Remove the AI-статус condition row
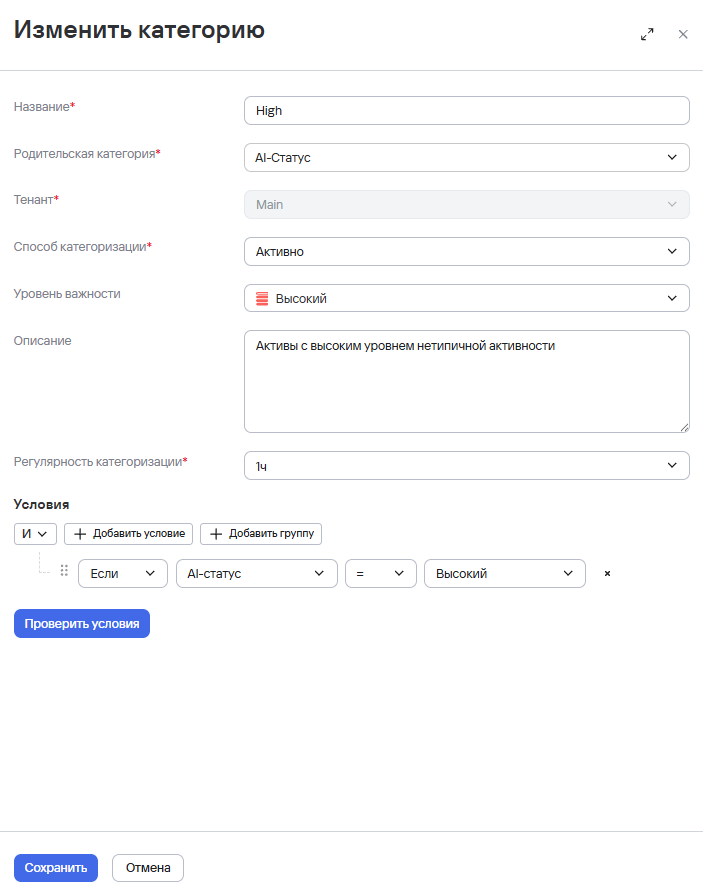This screenshot has width=703, height=896. click(x=608, y=573)
